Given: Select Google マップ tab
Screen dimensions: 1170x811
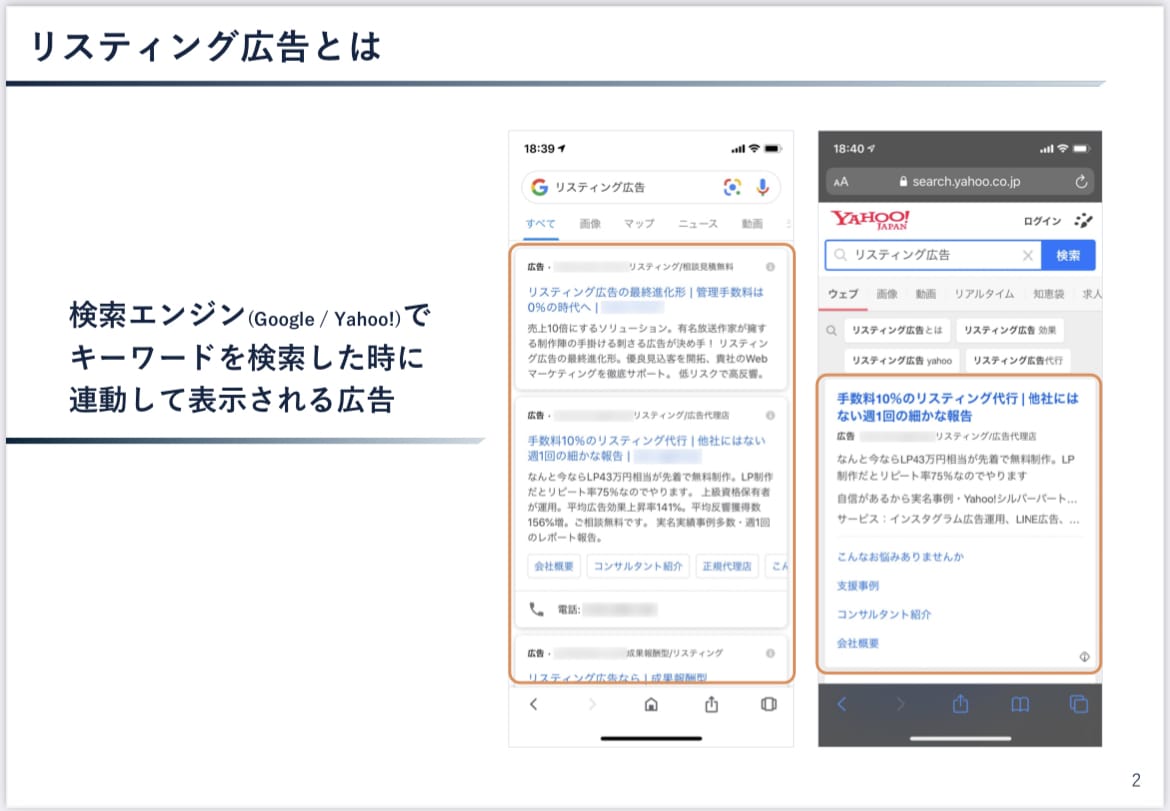Looking at the screenshot, I should pos(639,224).
